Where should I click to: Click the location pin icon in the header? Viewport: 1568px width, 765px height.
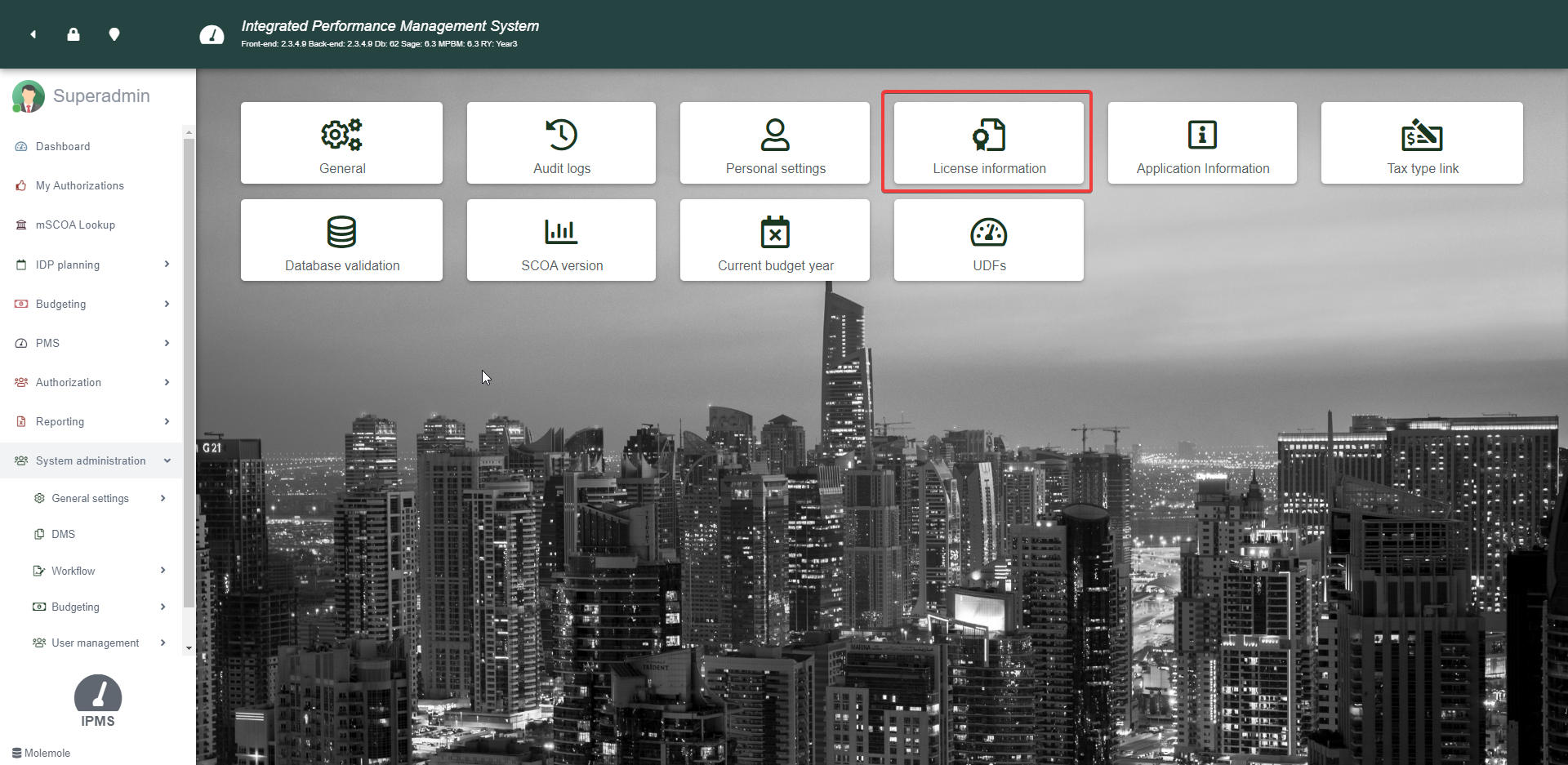pyautogui.click(x=114, y=34)
